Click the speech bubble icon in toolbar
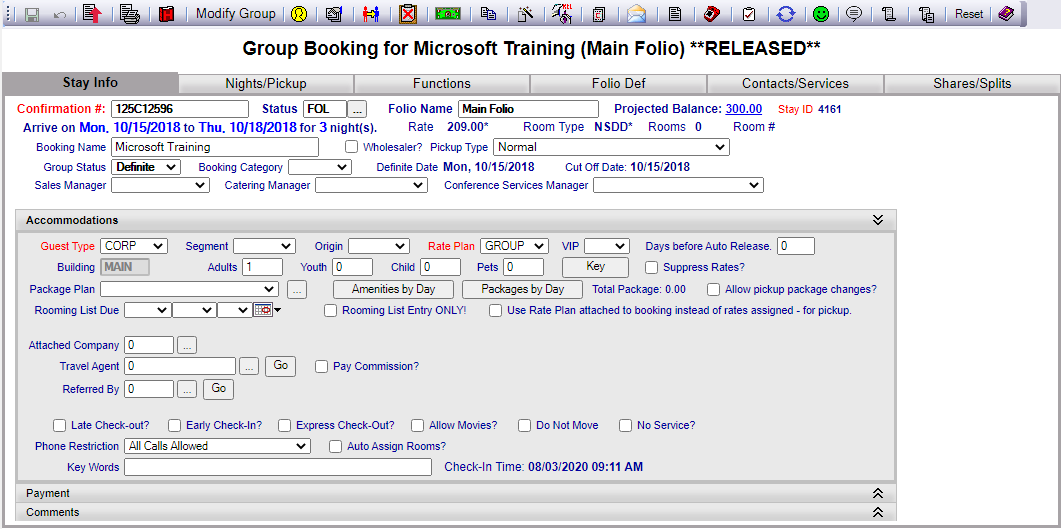 (x=854, y=14)
